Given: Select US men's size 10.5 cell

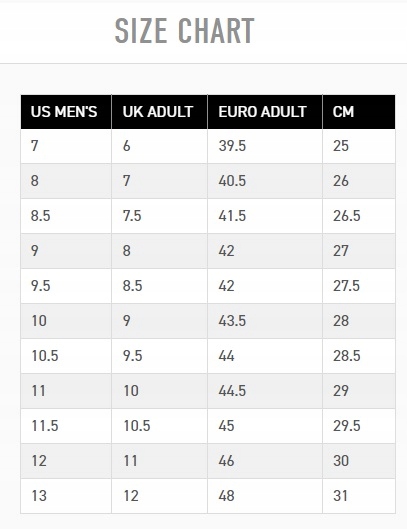Looking at the screenshot, I should pyautogui.click(x=66, y=356).
